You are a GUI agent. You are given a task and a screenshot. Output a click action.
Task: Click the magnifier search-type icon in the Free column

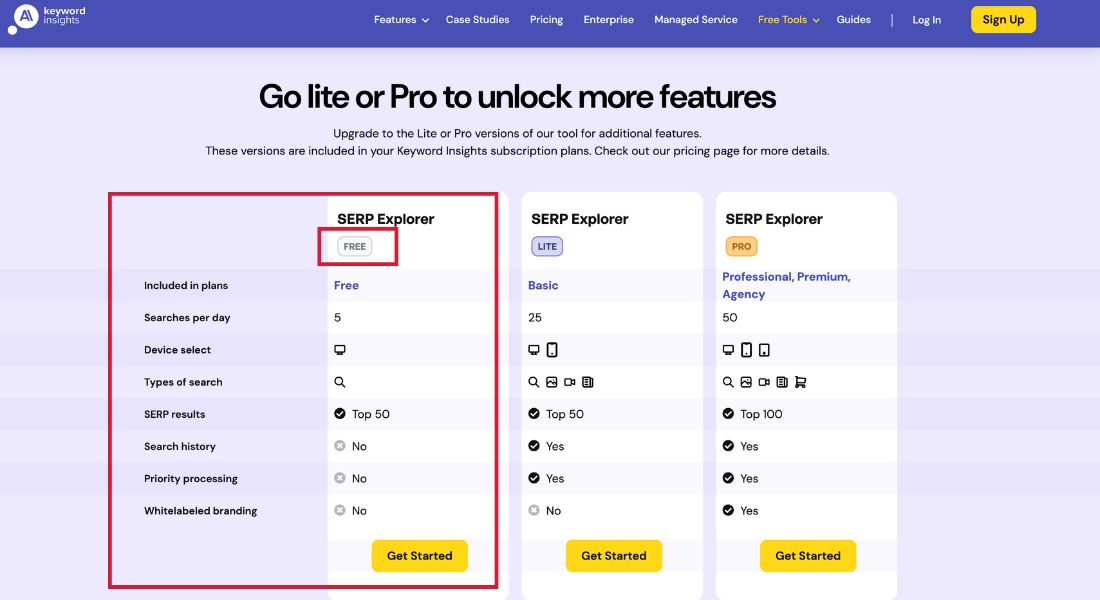[x=340, y=382]
